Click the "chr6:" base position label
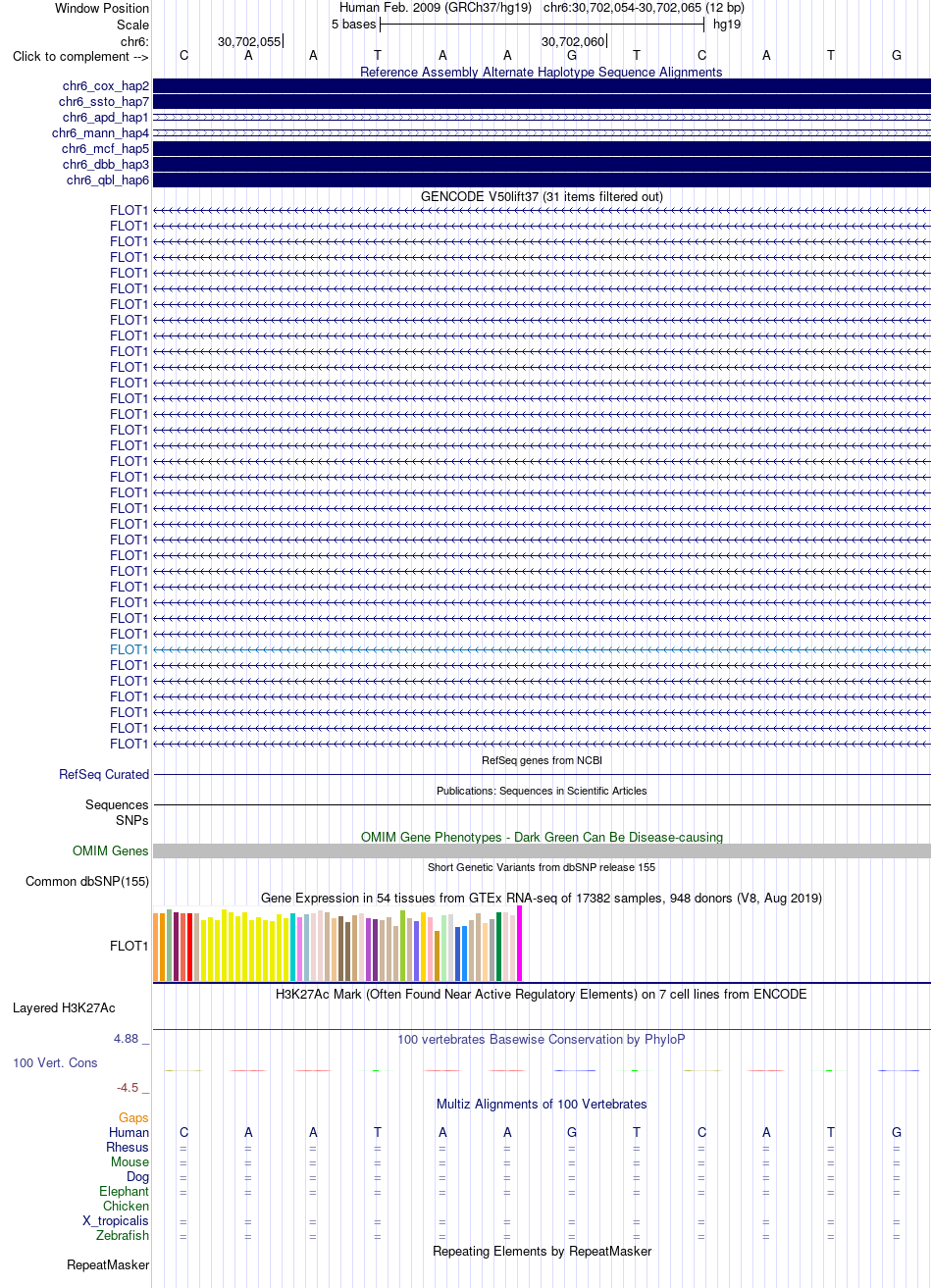 point(134,41)
